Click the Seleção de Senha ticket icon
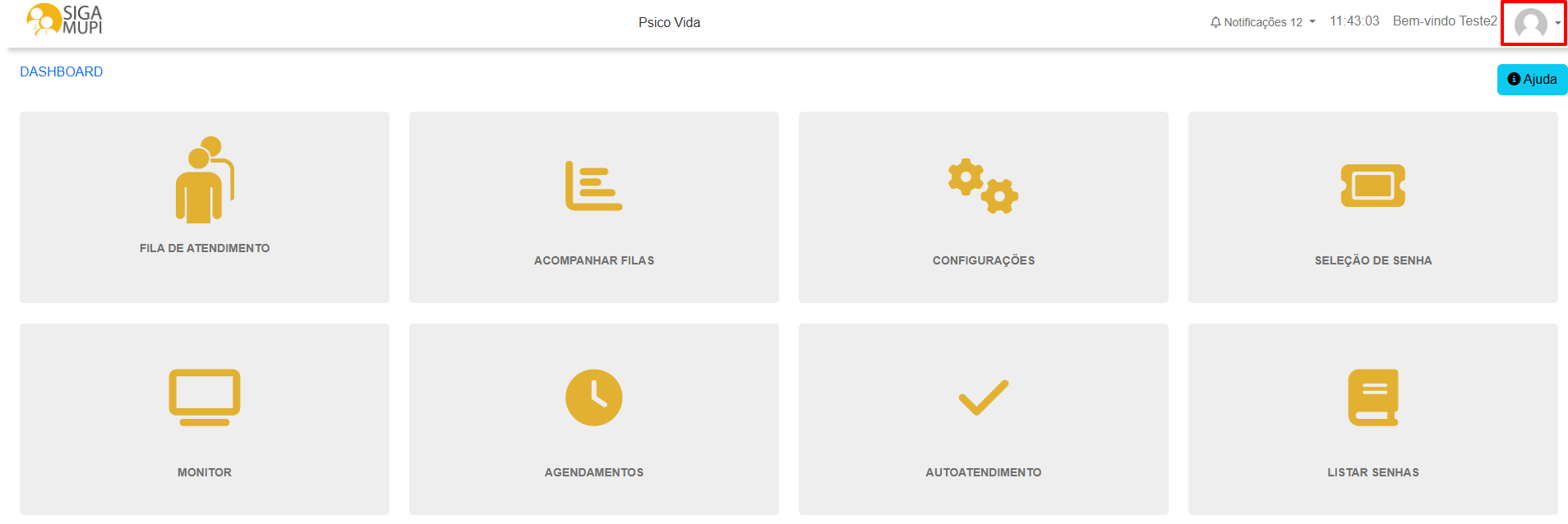The height and width of the screenshot is (524, 1568). coord(1372,185)
